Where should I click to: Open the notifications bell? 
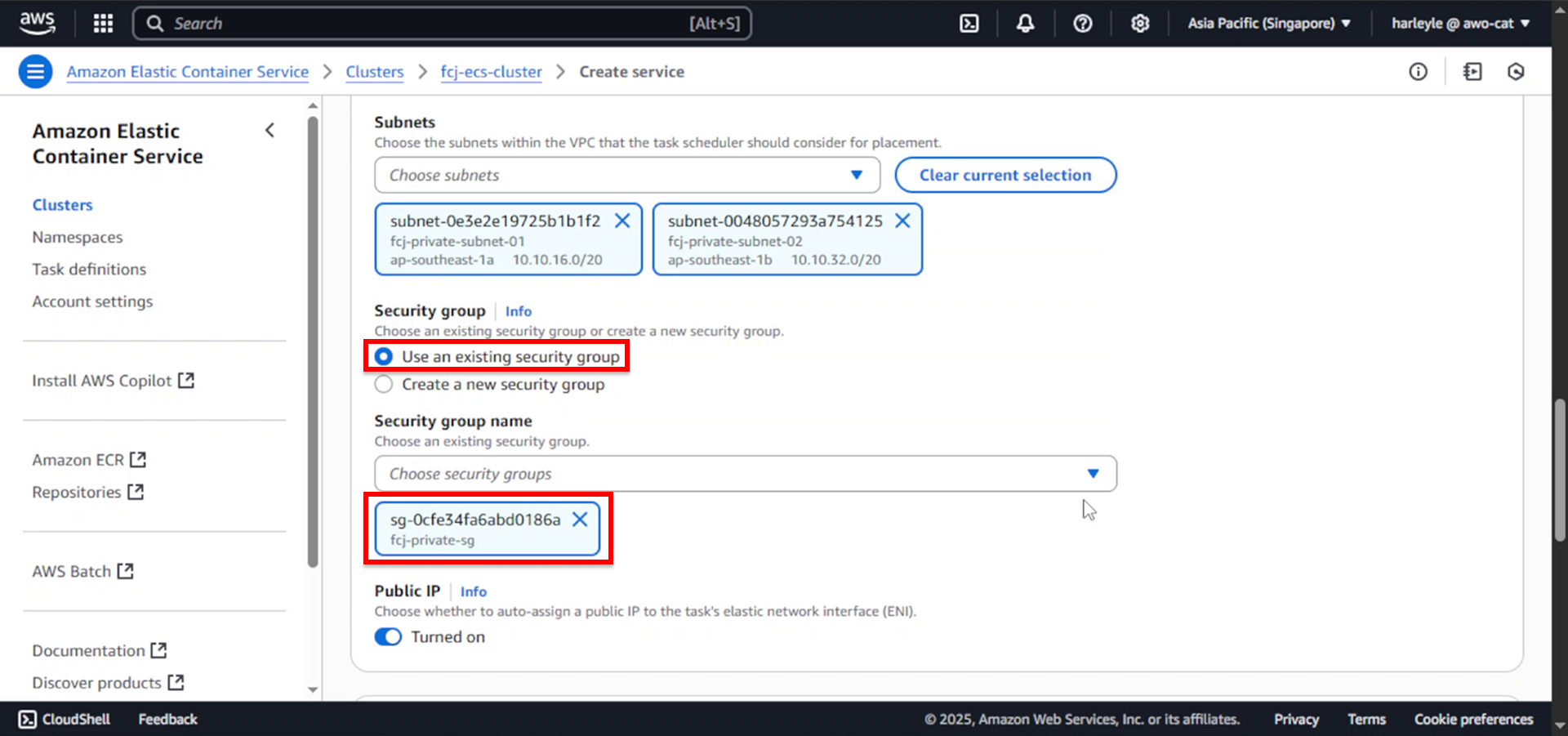tap(1025, 23)
